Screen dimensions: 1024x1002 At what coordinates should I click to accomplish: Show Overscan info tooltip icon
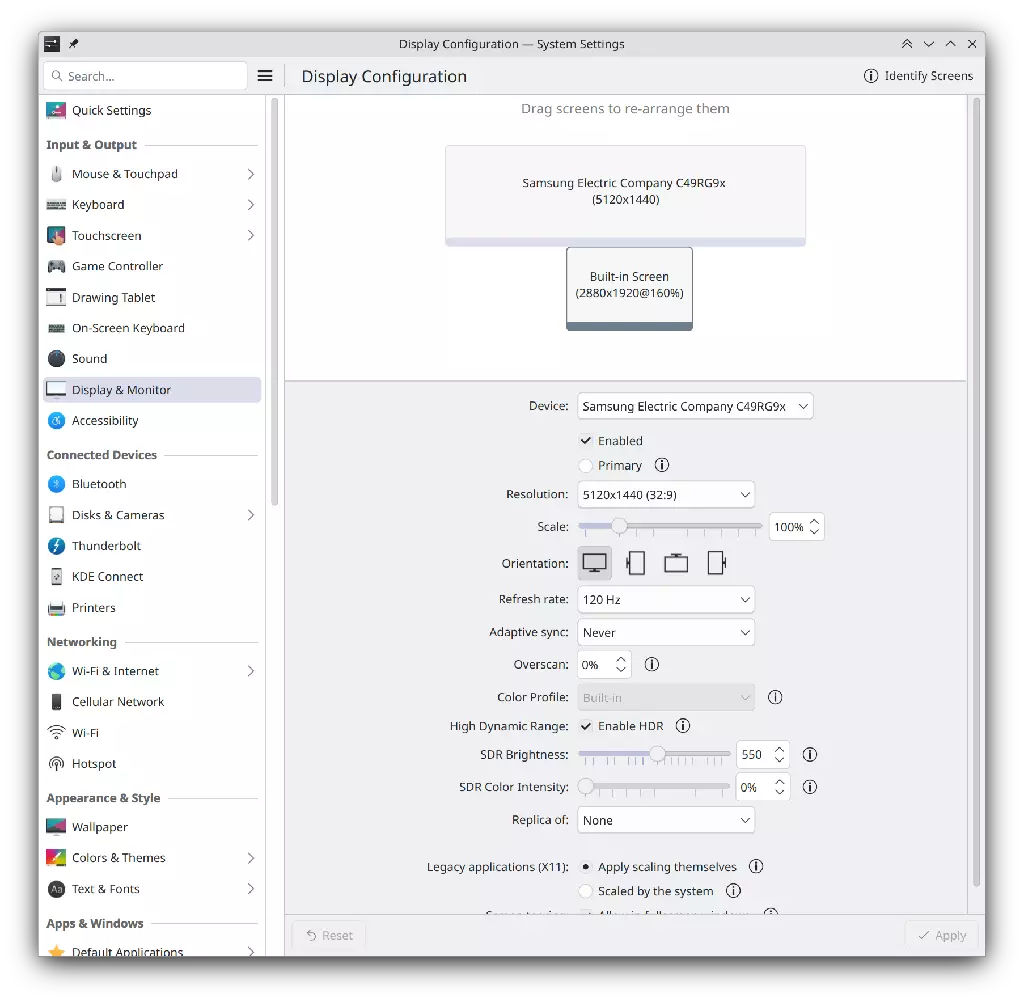coord(652,664)
